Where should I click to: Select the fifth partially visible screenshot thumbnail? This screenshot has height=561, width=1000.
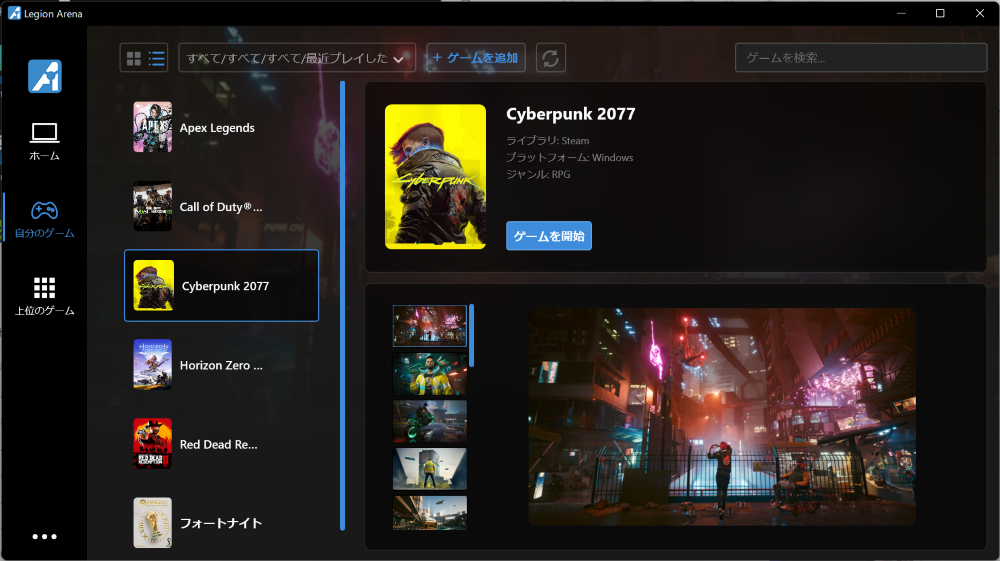[430, 513]
